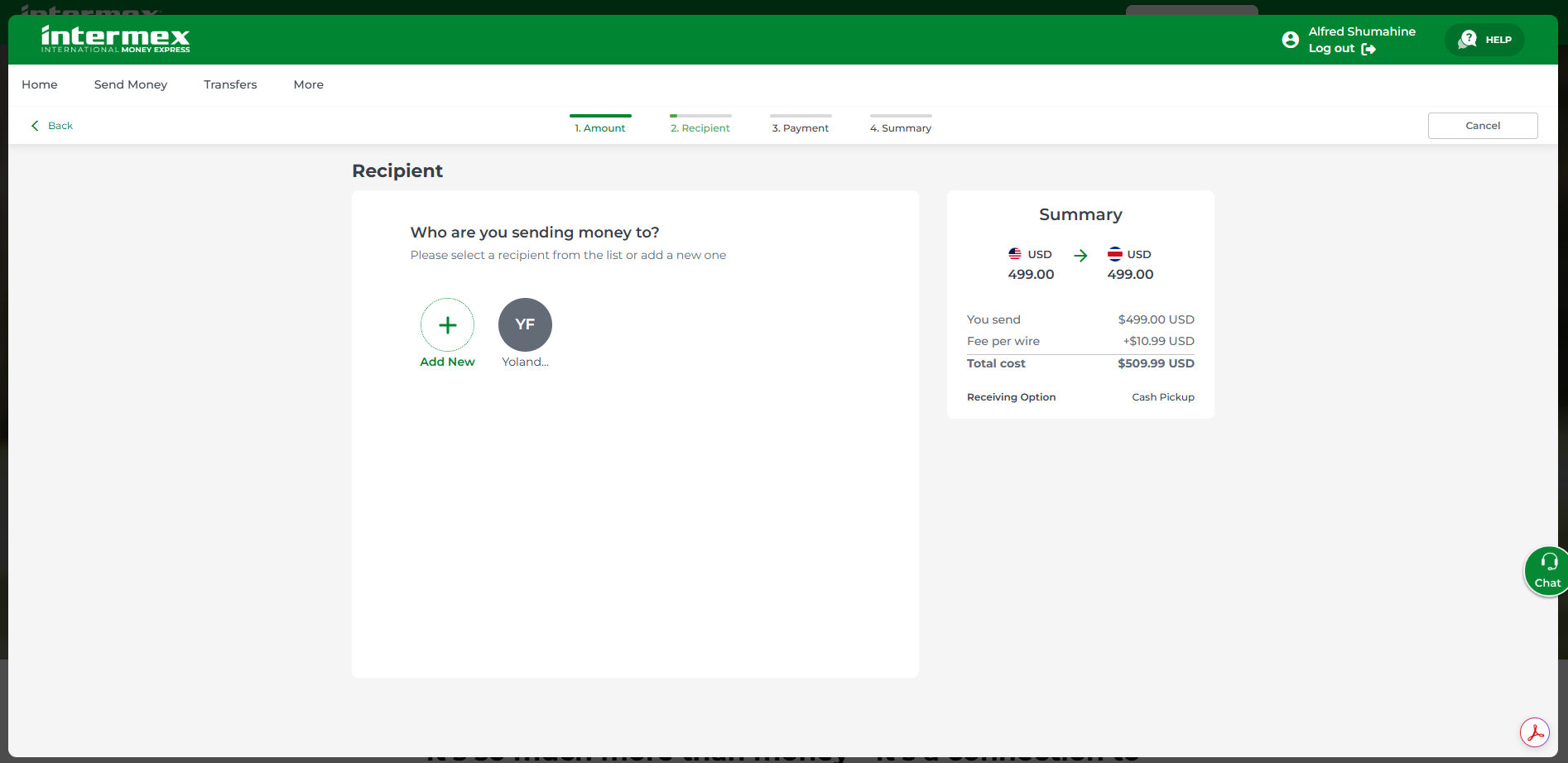Open the Help speech bubble button
Viewport: 1568px width, 763px height.
[x=1484, y=40]
